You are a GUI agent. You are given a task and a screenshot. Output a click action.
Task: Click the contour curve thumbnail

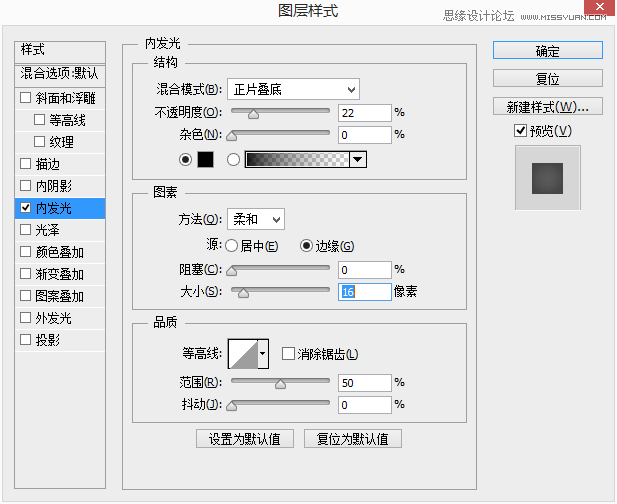coord(243,354)
